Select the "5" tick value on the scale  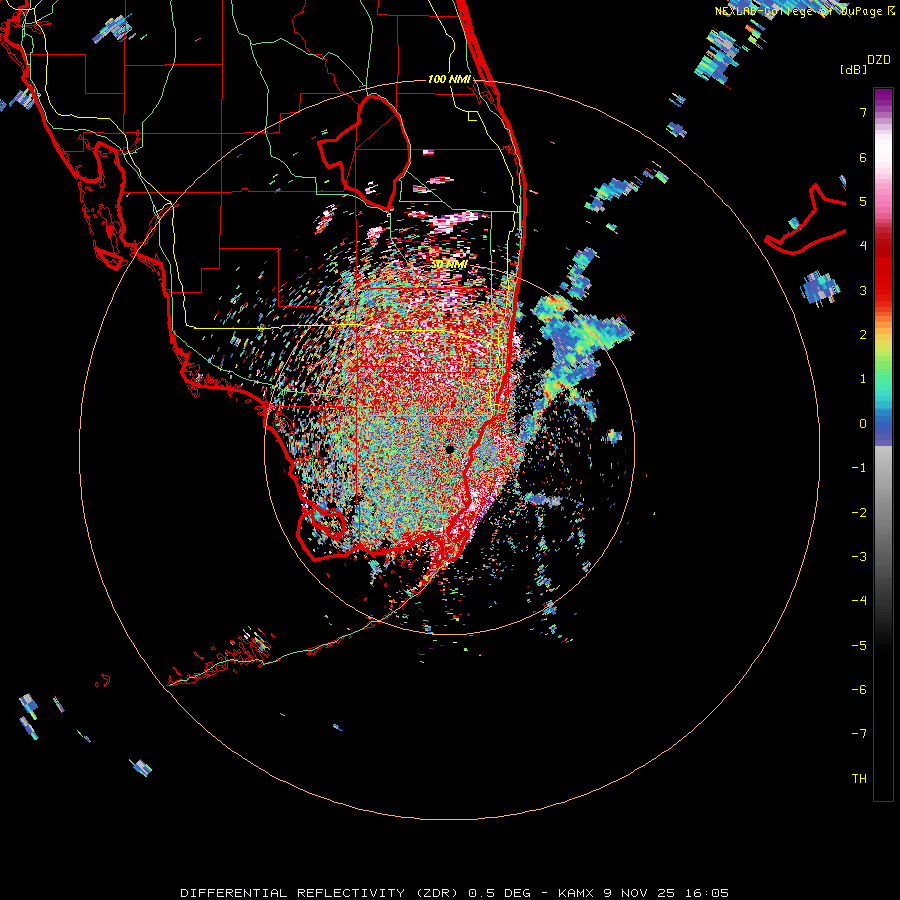tap(863, 201)
